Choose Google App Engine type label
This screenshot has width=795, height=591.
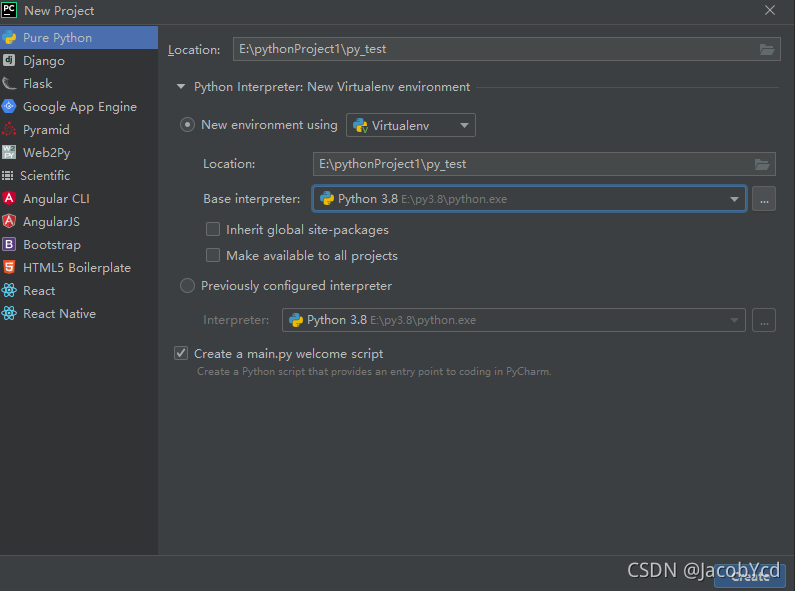click(80, 107)
